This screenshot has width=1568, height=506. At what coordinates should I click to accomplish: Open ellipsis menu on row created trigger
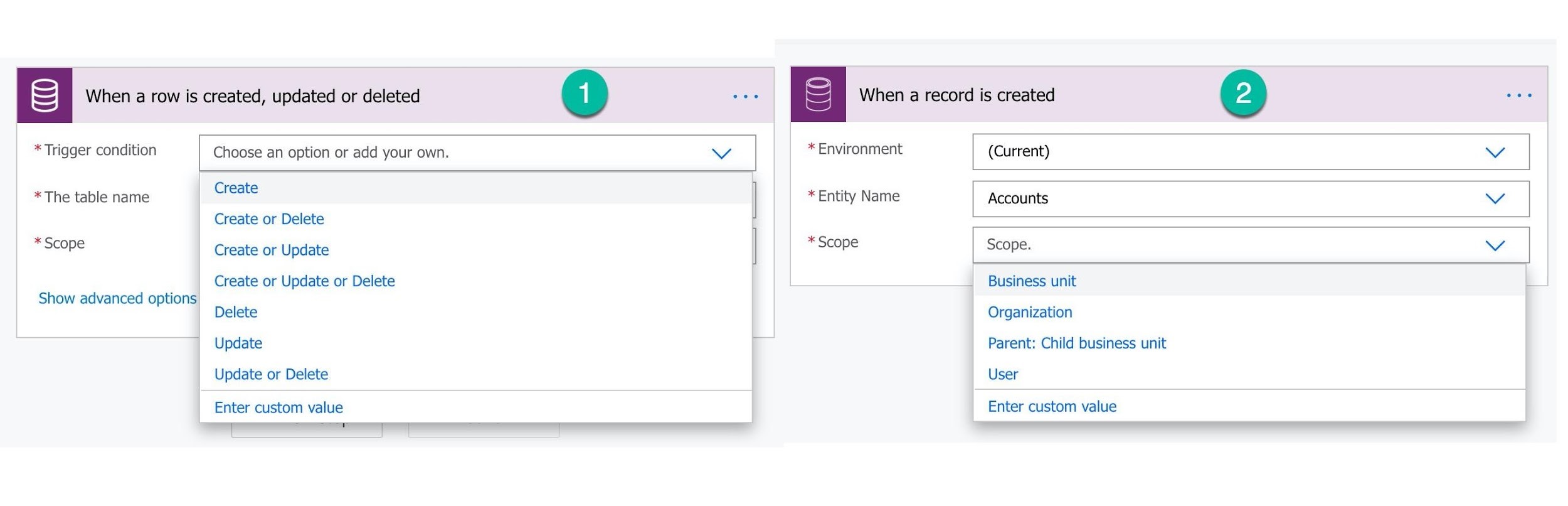click(x=745, y=97)
